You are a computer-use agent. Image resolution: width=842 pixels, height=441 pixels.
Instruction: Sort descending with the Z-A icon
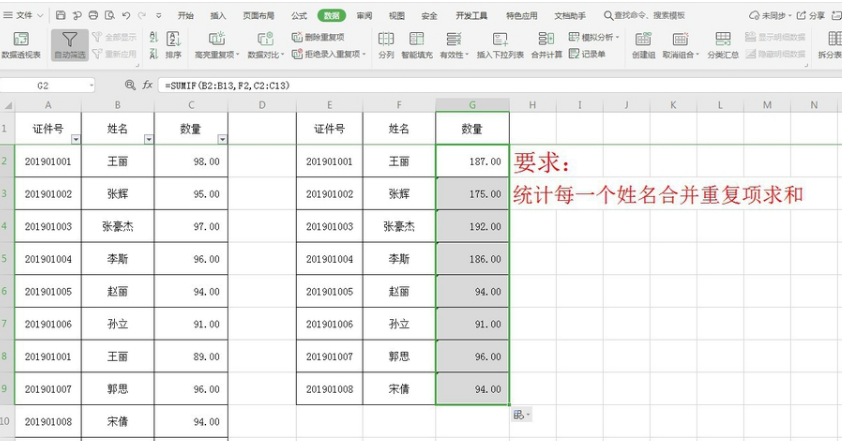coord(154,54)
